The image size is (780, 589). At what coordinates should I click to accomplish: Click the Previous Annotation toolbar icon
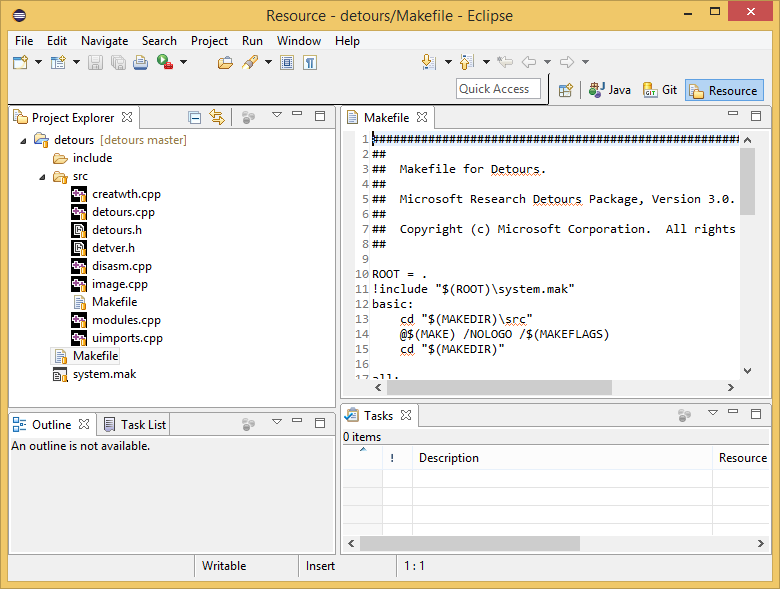[467, 62]
